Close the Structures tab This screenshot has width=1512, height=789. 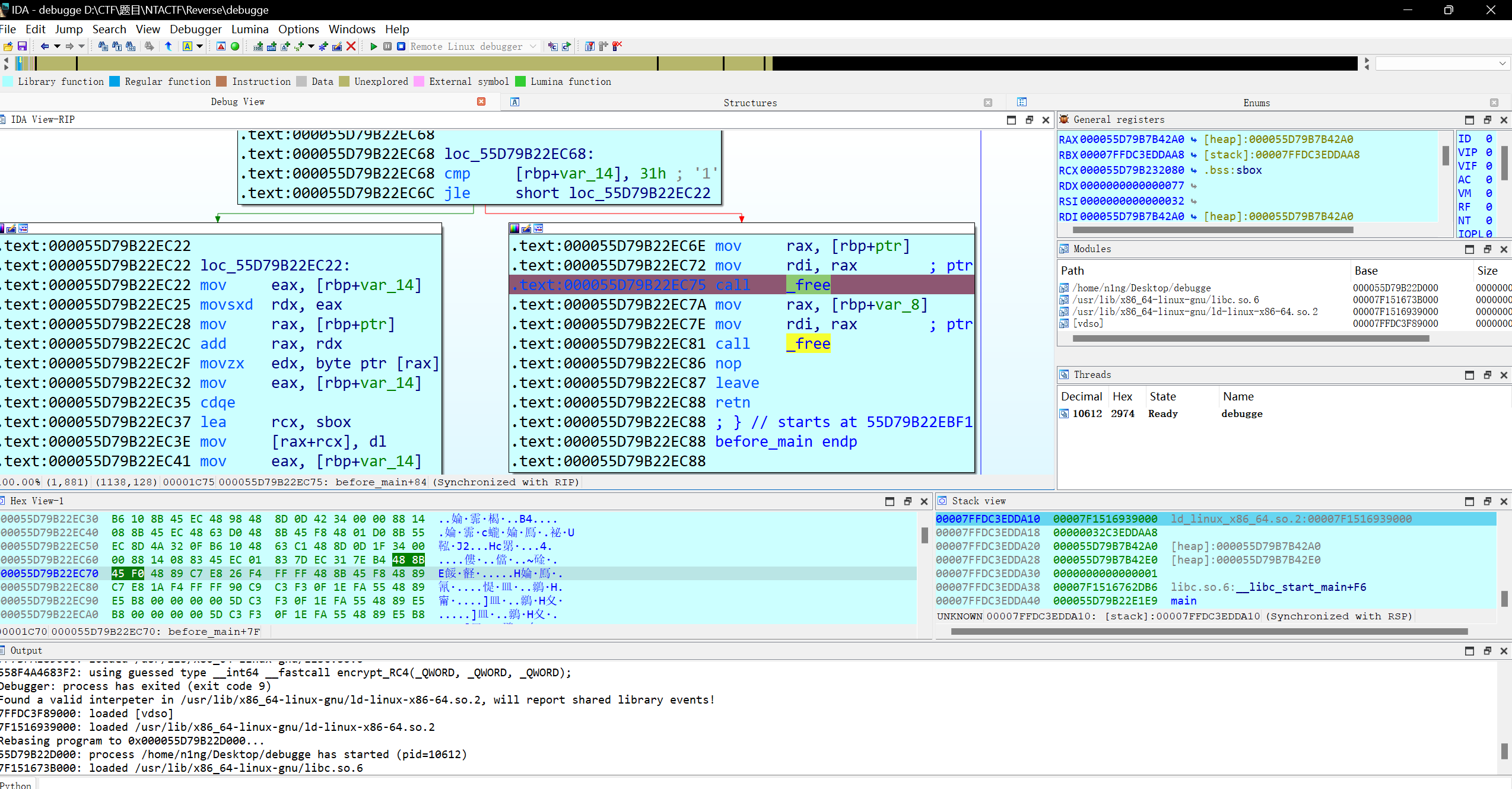coord(988,103)
